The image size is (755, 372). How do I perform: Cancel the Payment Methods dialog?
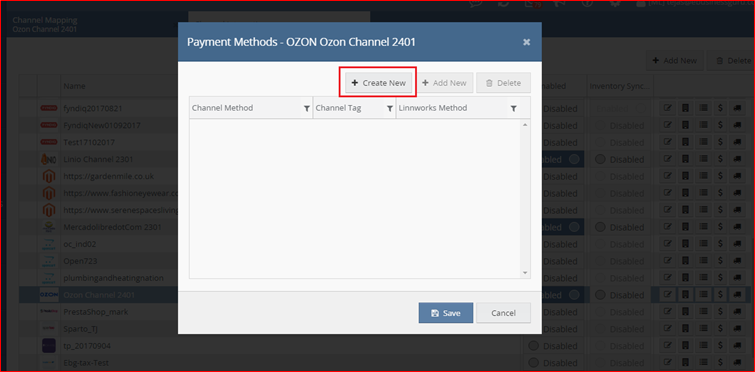[503, 313]
